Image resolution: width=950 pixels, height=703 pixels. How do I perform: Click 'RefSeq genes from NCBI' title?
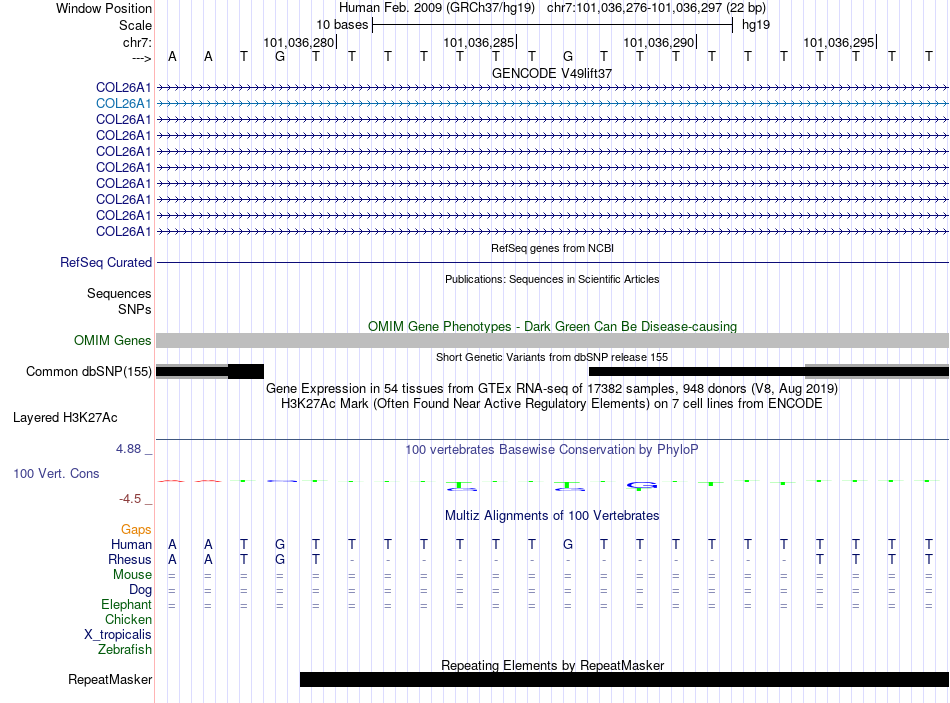pyautogui.click(x=552, y=248)
